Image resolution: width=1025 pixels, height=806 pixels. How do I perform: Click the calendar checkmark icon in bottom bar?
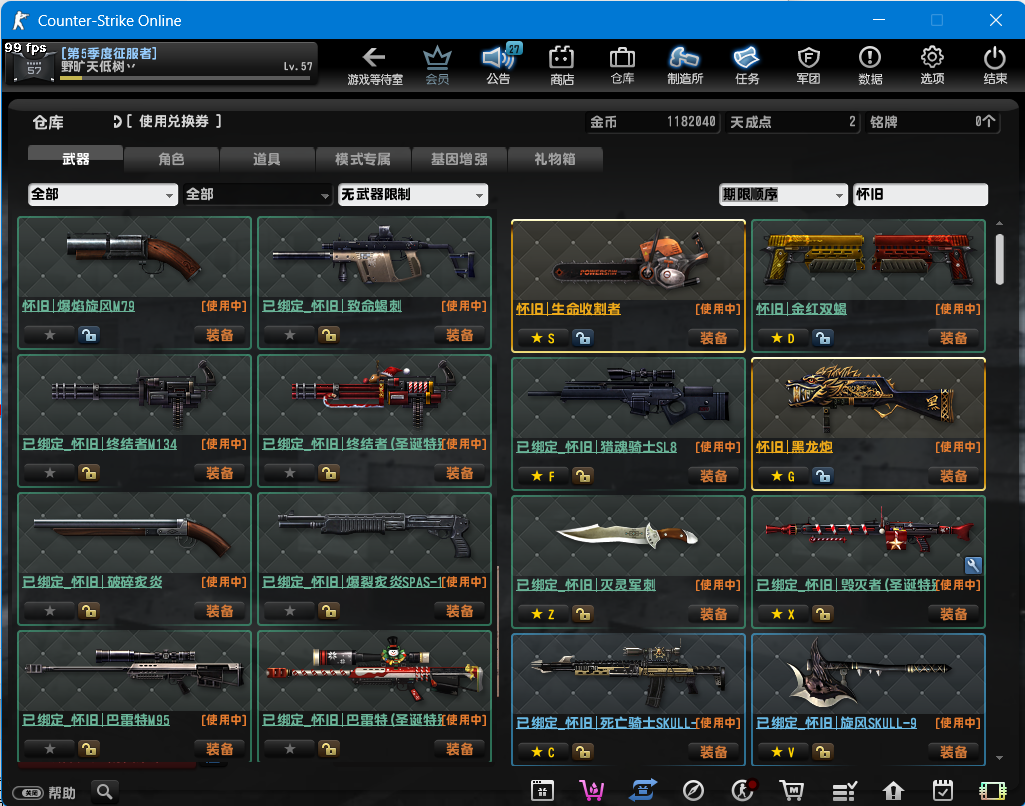[943, 791]
